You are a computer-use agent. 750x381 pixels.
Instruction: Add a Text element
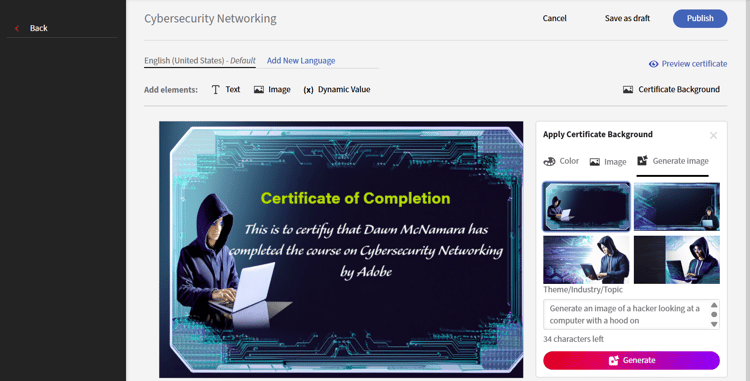point(232,89)
